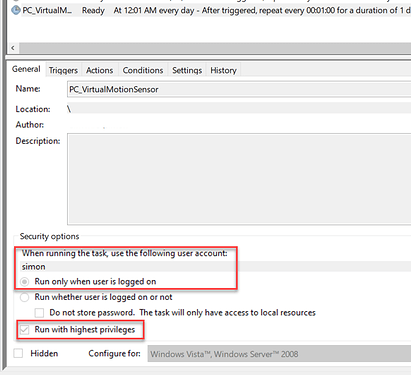Viewport: 411px width, 375px height.
Task: Click the task trigger description text
Action: pyautogui.click(x=262, y=10)
